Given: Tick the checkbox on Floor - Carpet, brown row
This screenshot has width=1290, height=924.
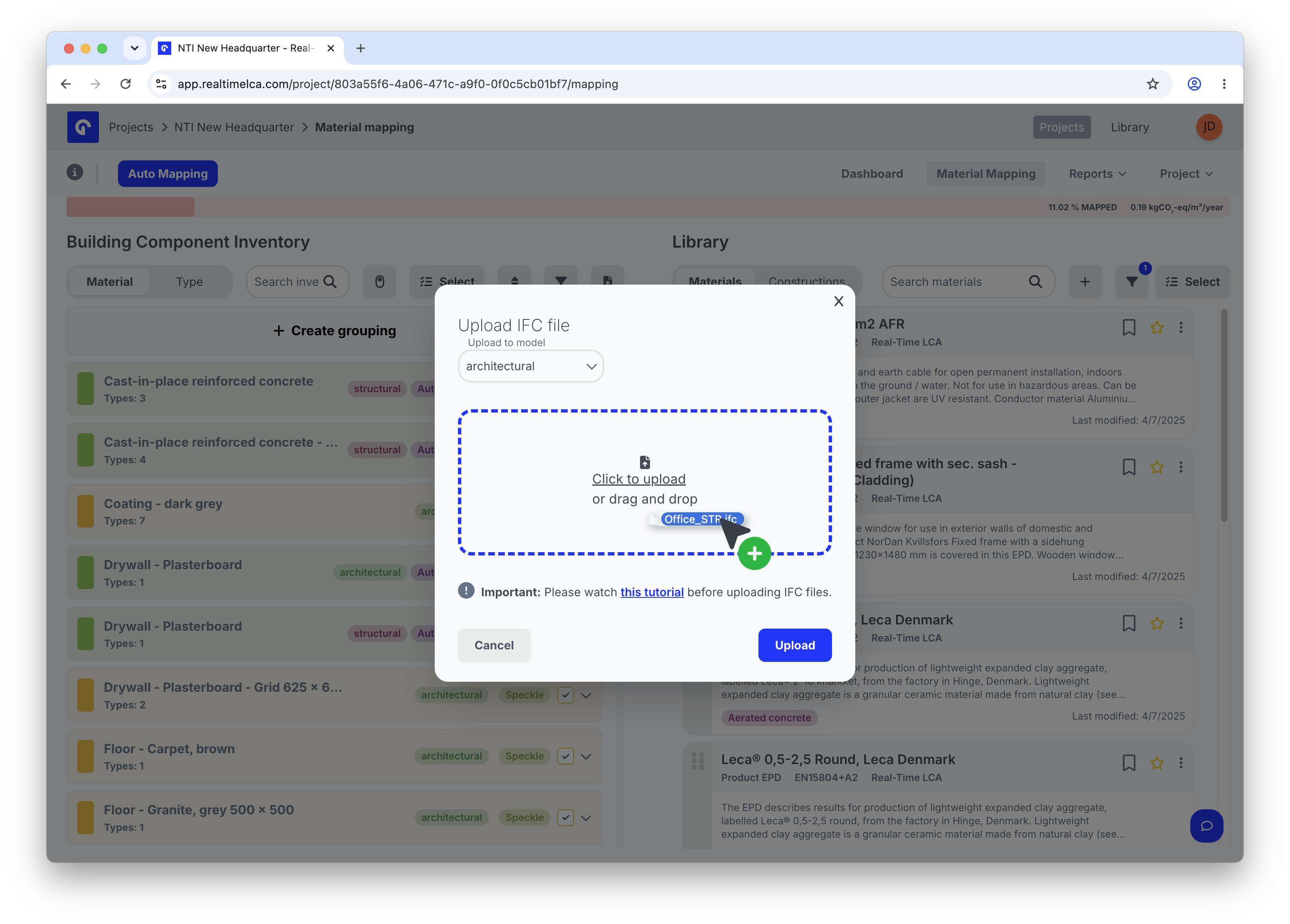Looking at the screenshot, I should (x=565, y=756).
